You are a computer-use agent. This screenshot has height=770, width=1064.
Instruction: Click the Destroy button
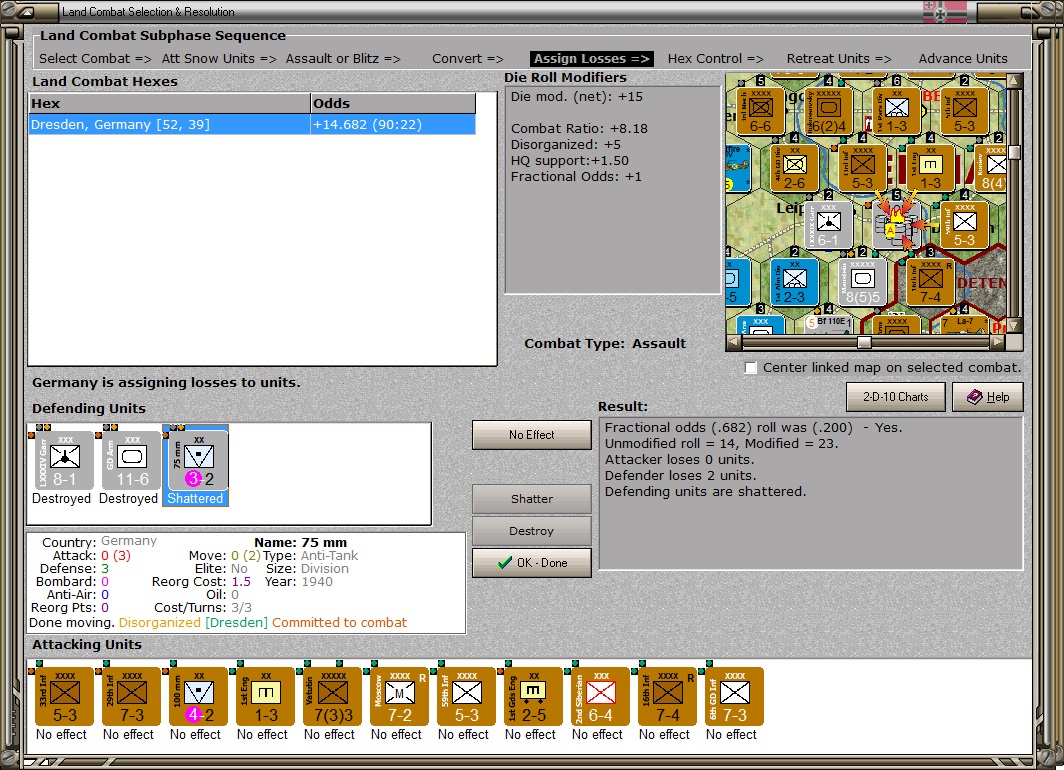(x=531, y=531)
